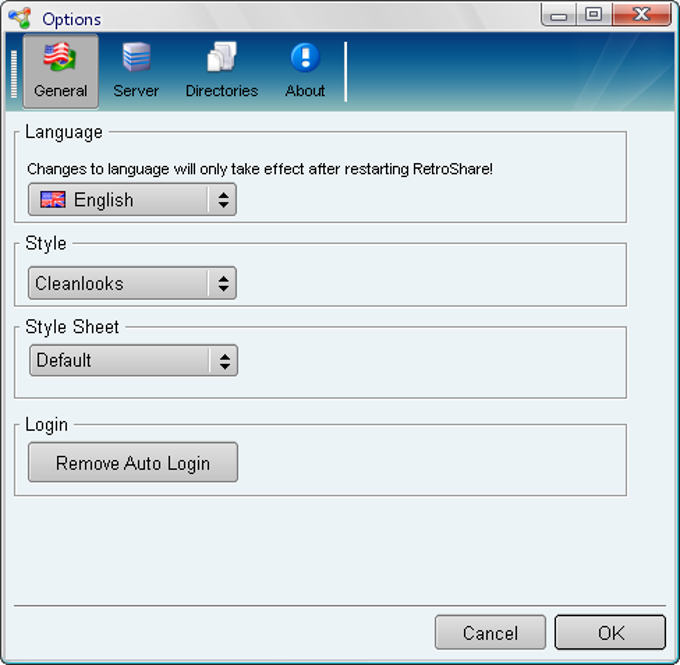680x665 pixels.
Task: Click the language restart notice text
Action: click(260, 169)
